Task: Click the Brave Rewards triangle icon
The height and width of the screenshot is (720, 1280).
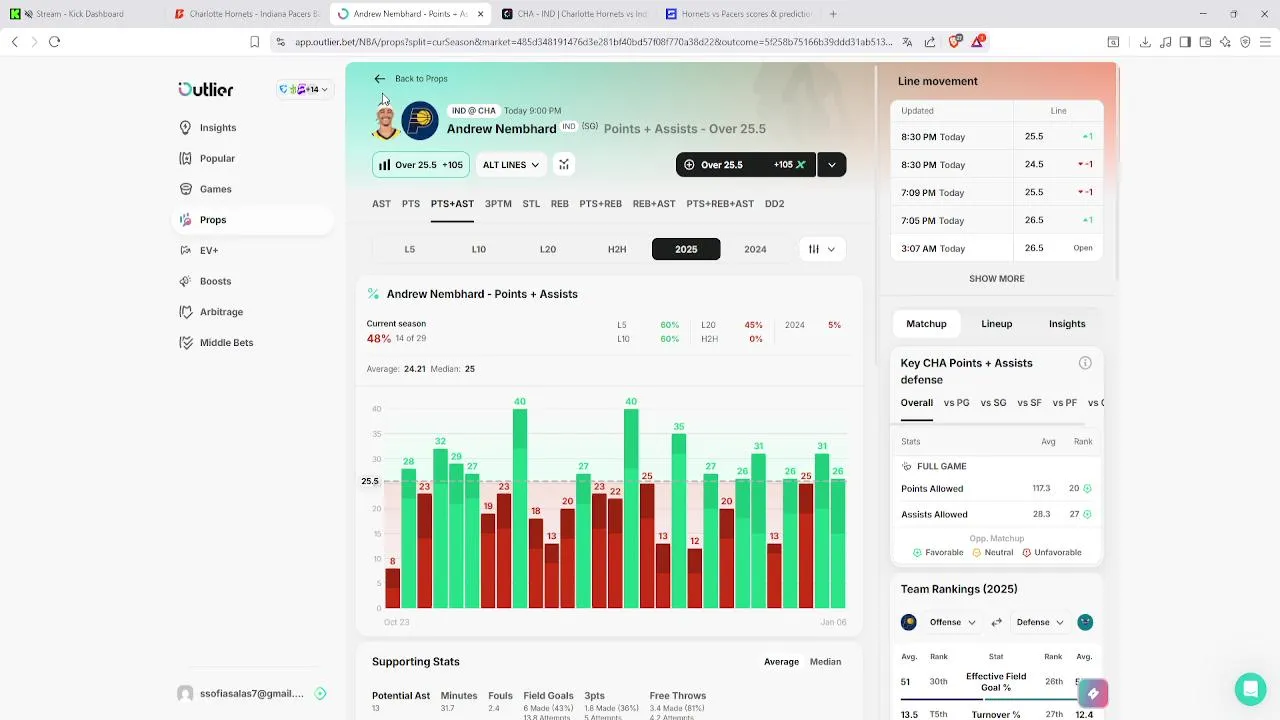Action: [x=978, y=42]
